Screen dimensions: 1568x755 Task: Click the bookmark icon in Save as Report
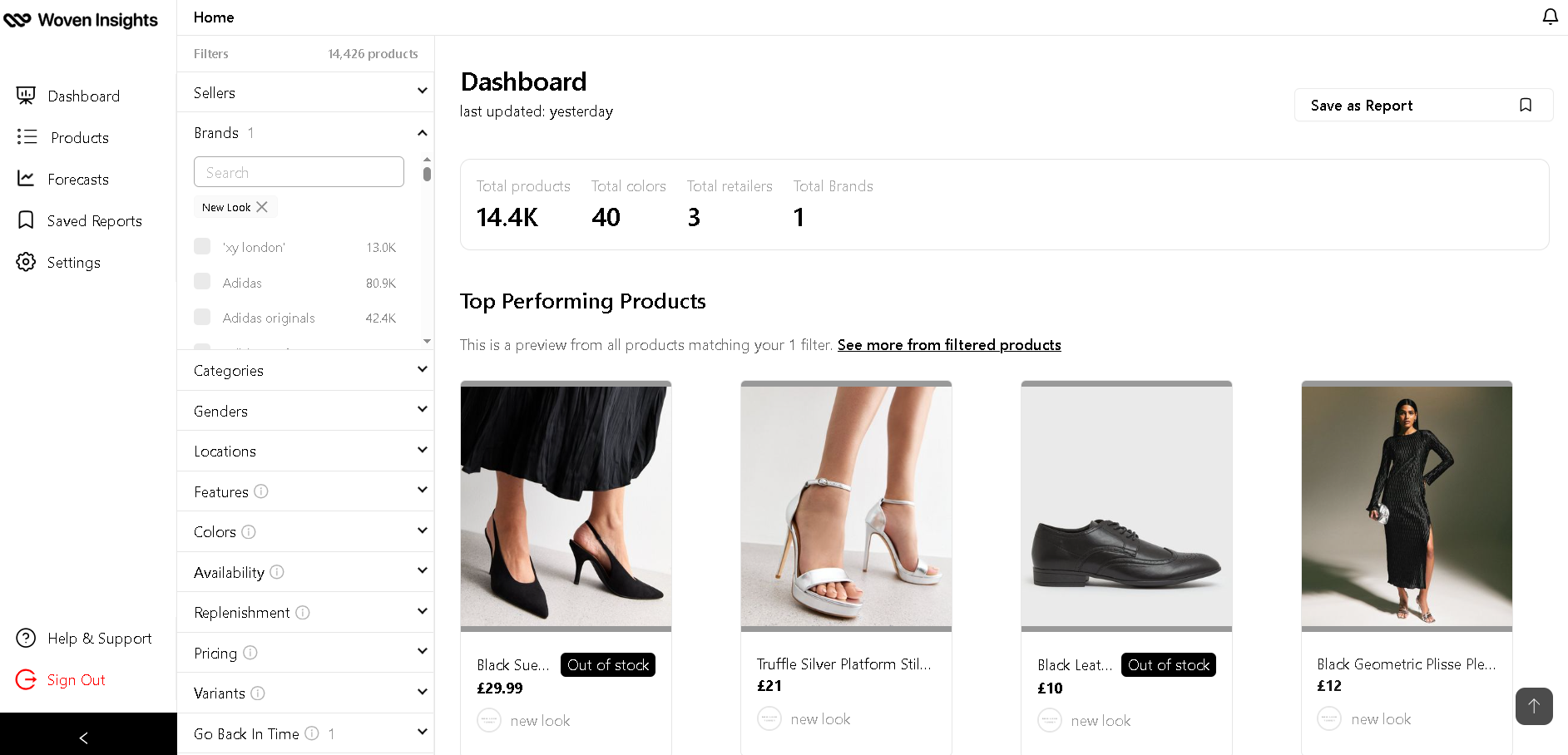click(1526, 105)
